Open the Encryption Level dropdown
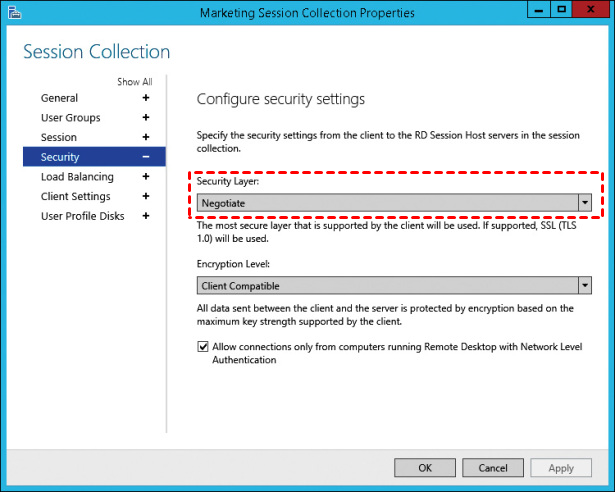615x492 pixels. (585, 285)
